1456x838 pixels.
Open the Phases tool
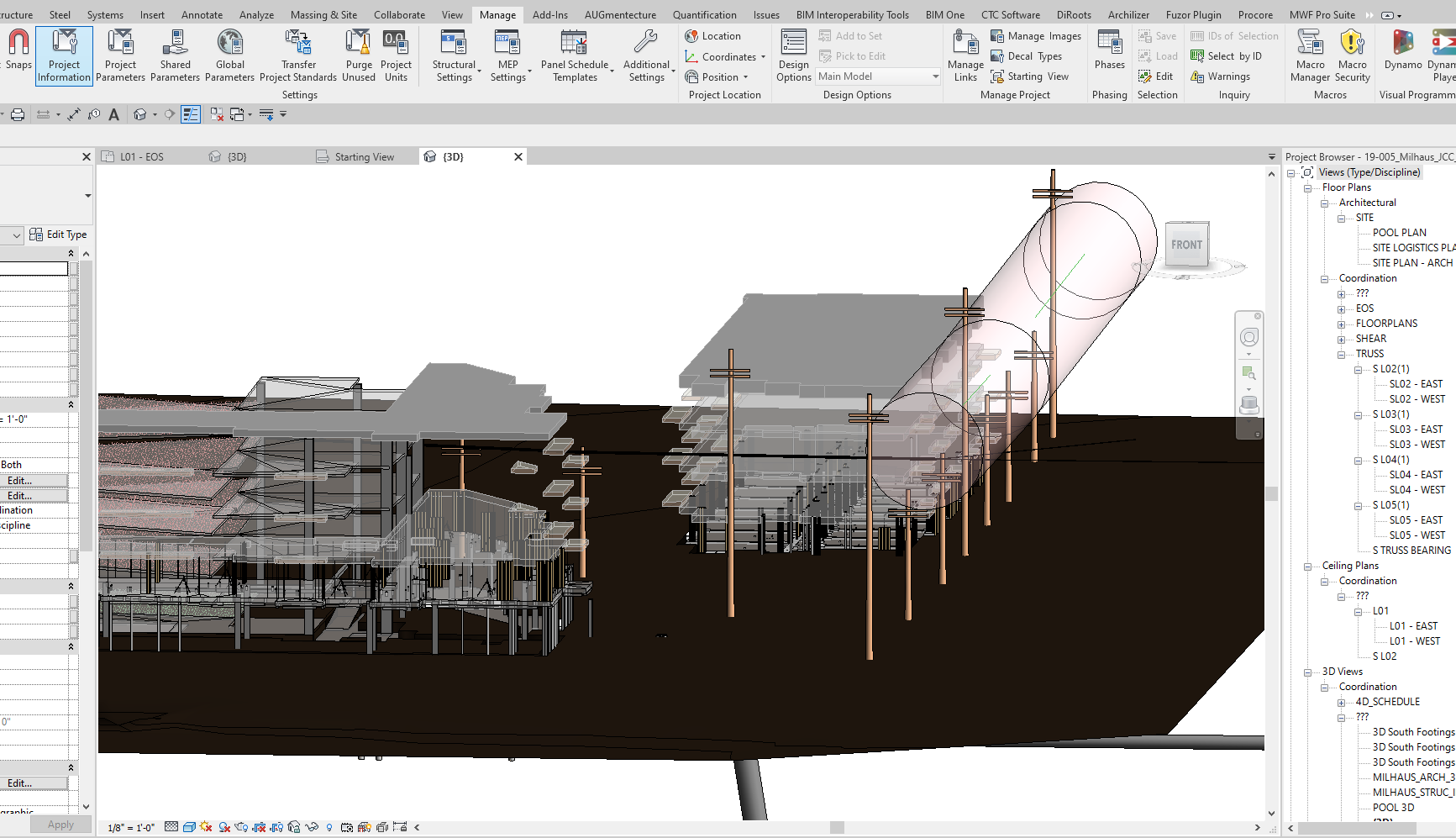coord(1109,50)
